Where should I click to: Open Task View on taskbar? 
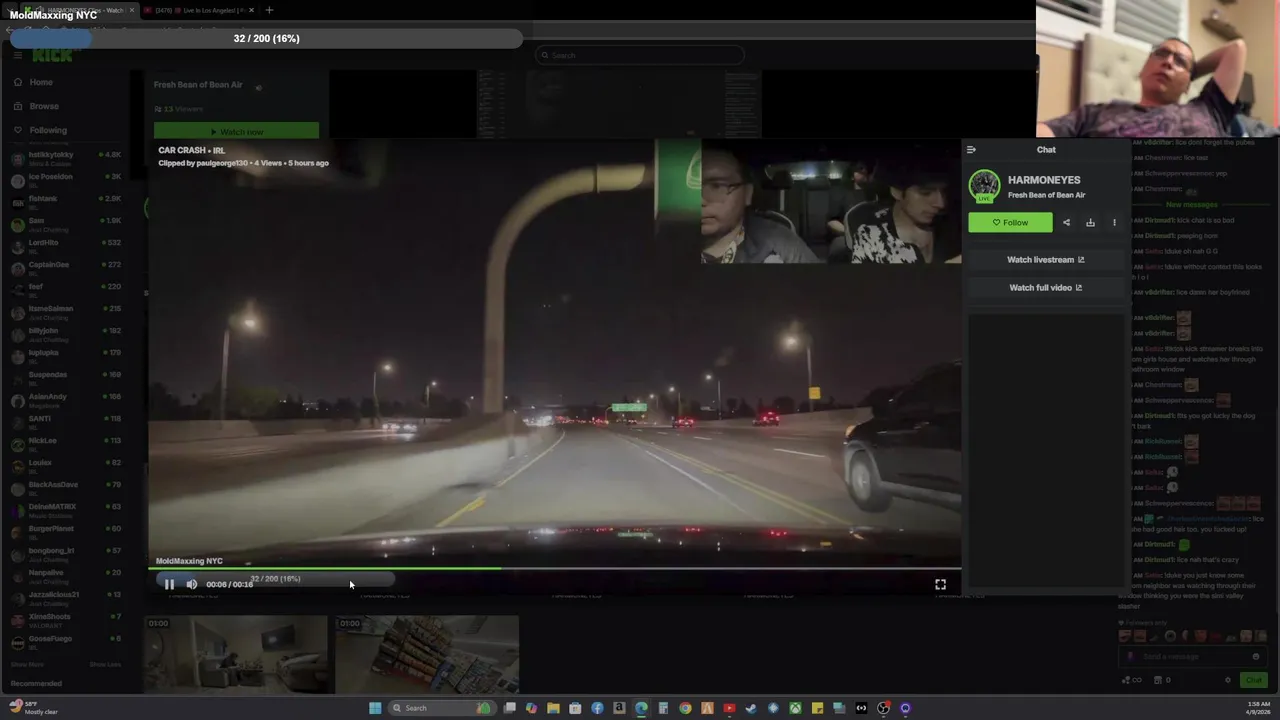click(x=509, y=708)
